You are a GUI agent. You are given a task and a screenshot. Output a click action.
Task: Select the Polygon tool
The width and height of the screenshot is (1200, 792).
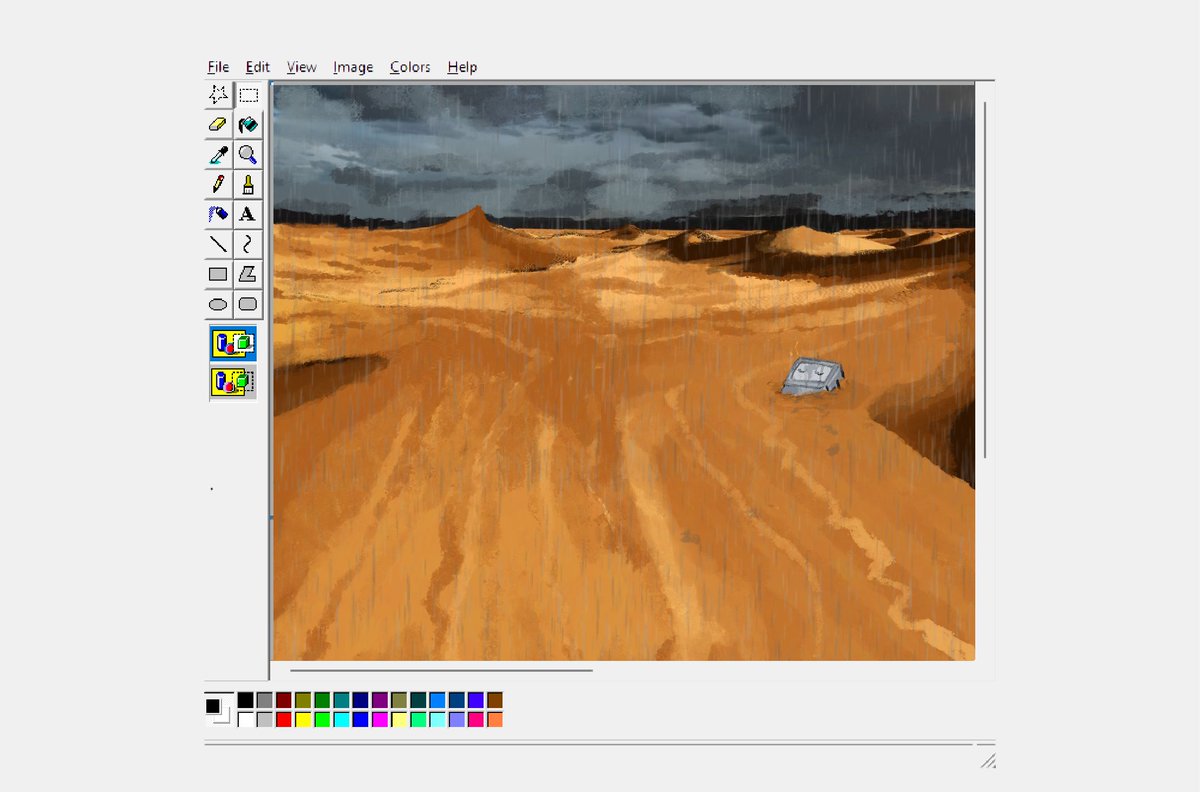[x=248, y=273]
